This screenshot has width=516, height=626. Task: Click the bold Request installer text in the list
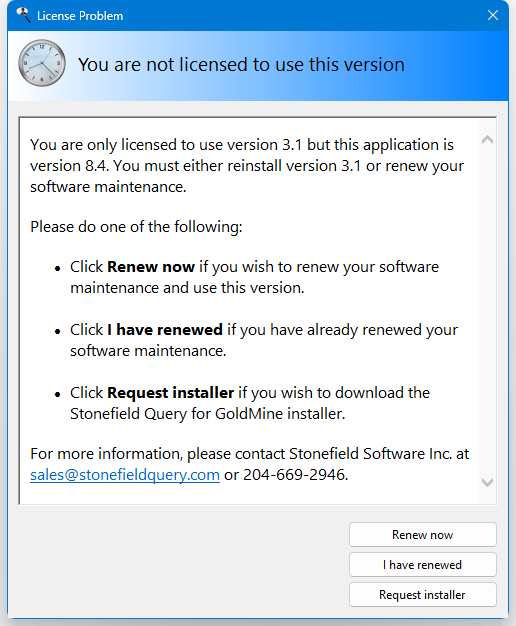(x=170, y=393)
